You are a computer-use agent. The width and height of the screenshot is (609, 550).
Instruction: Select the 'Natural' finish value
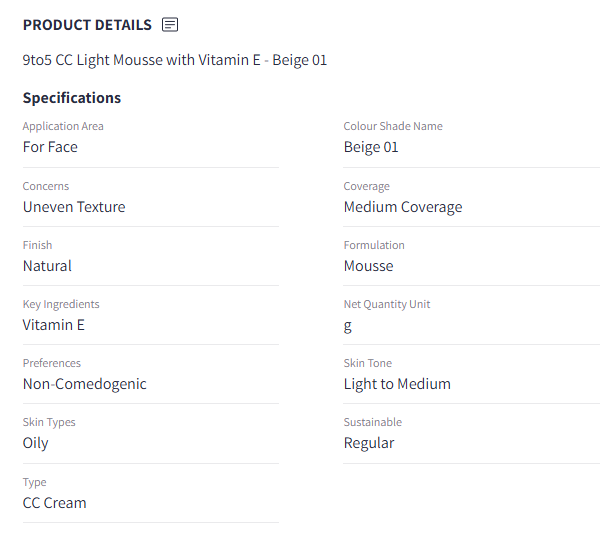[x=47, y=266]
